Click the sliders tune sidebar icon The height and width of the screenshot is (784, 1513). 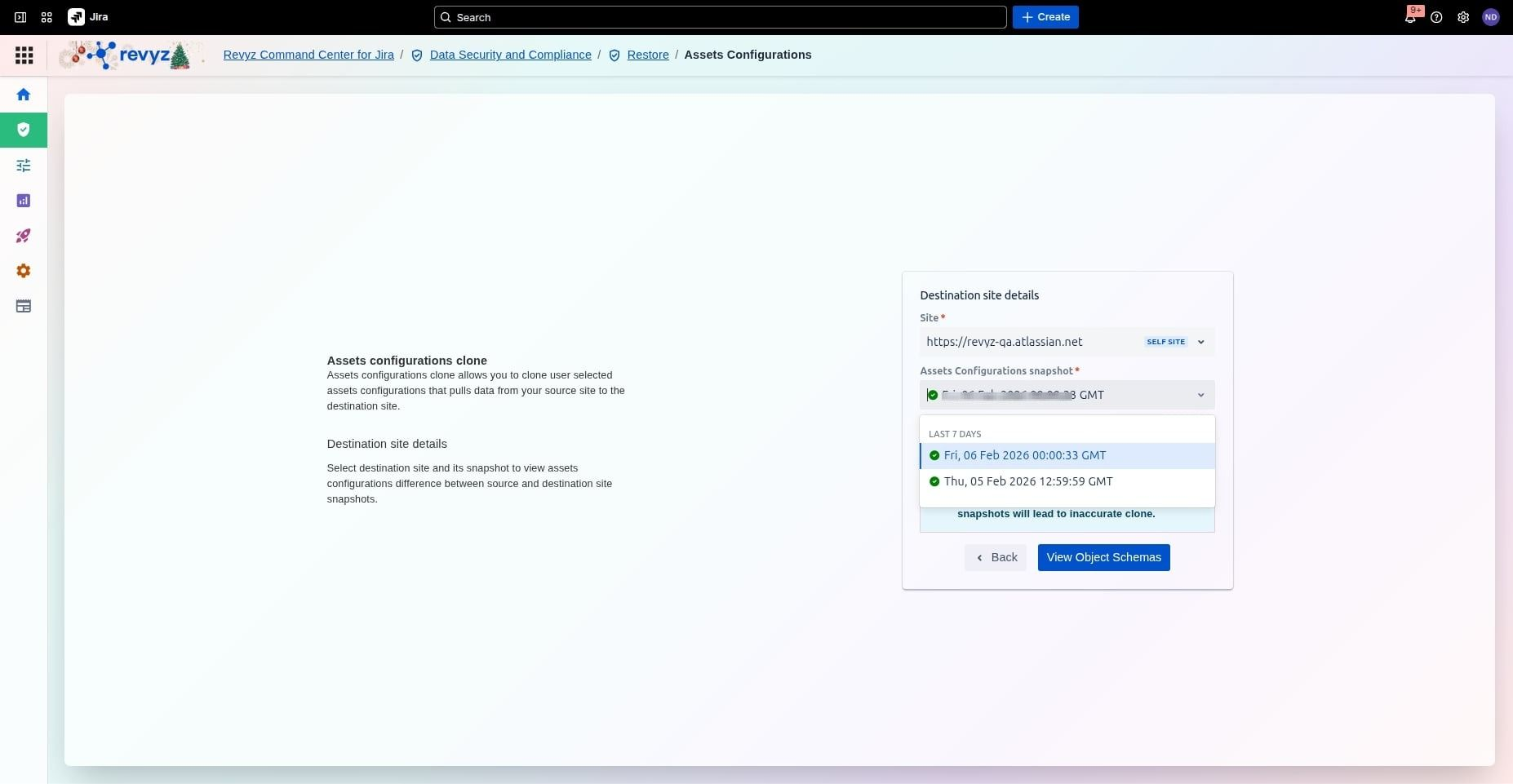[24, 166]
